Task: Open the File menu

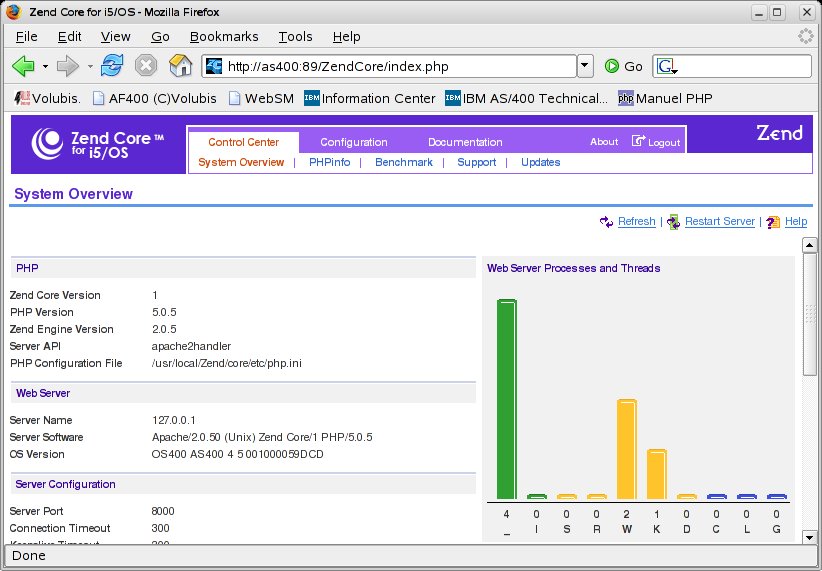Action: pyautogui.click(x=27, y=37)
